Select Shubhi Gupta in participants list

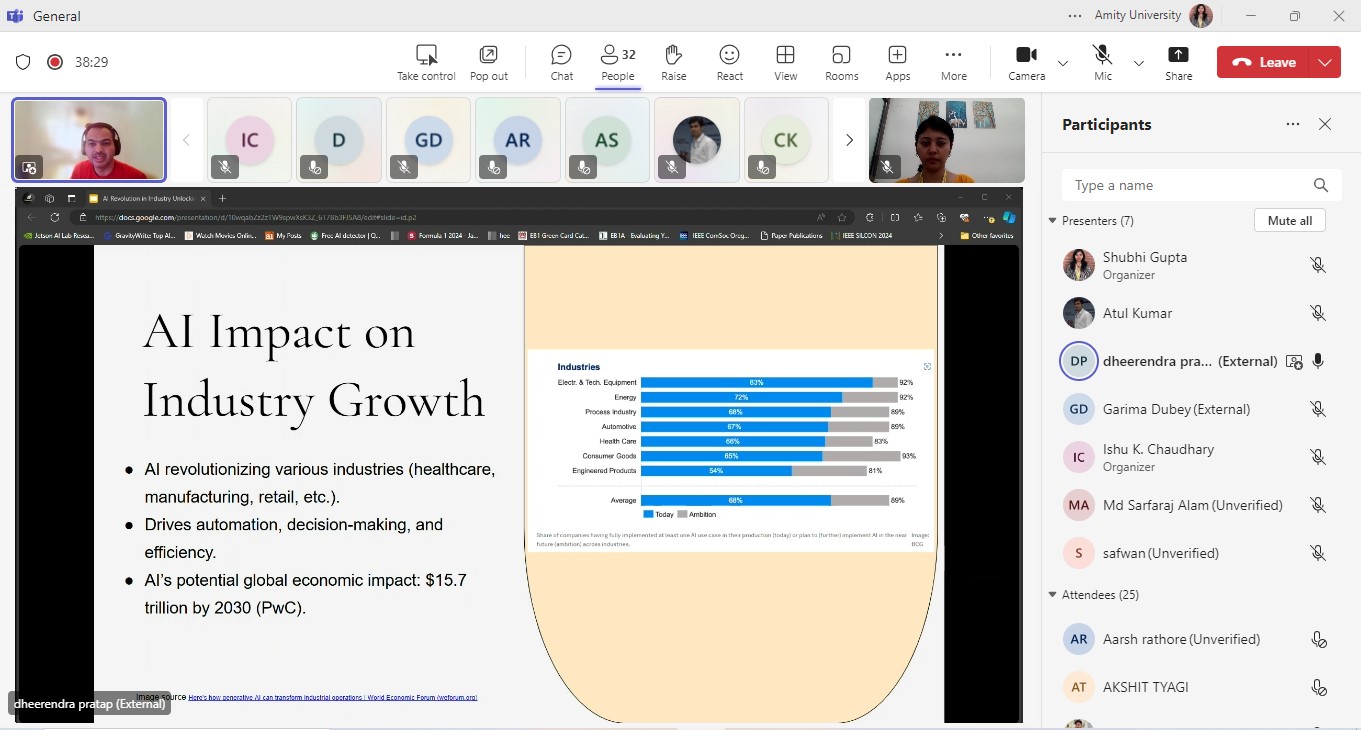click(x=1199, y=265)
